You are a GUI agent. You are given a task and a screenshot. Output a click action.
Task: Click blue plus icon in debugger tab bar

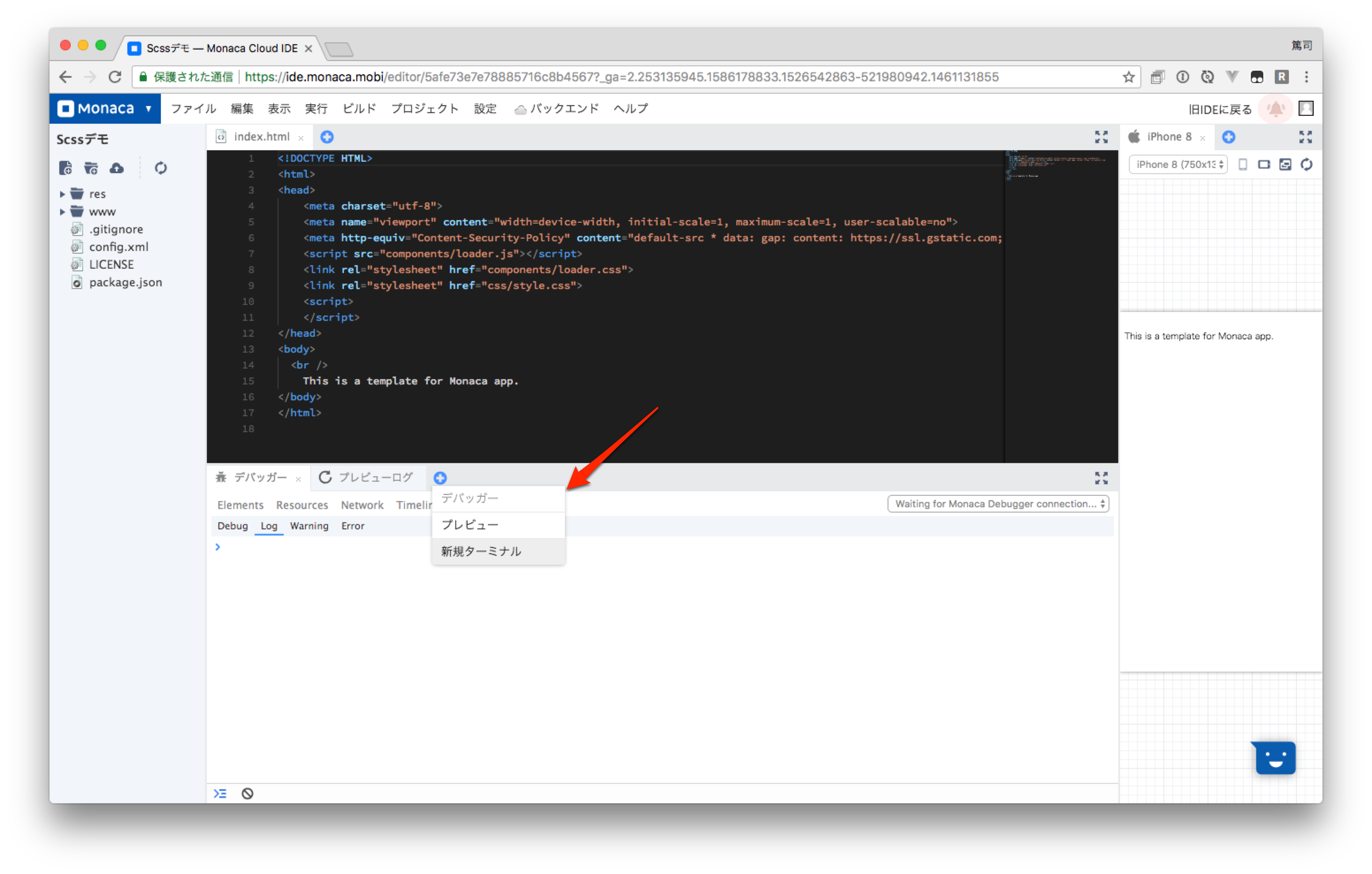click(440, 478)
